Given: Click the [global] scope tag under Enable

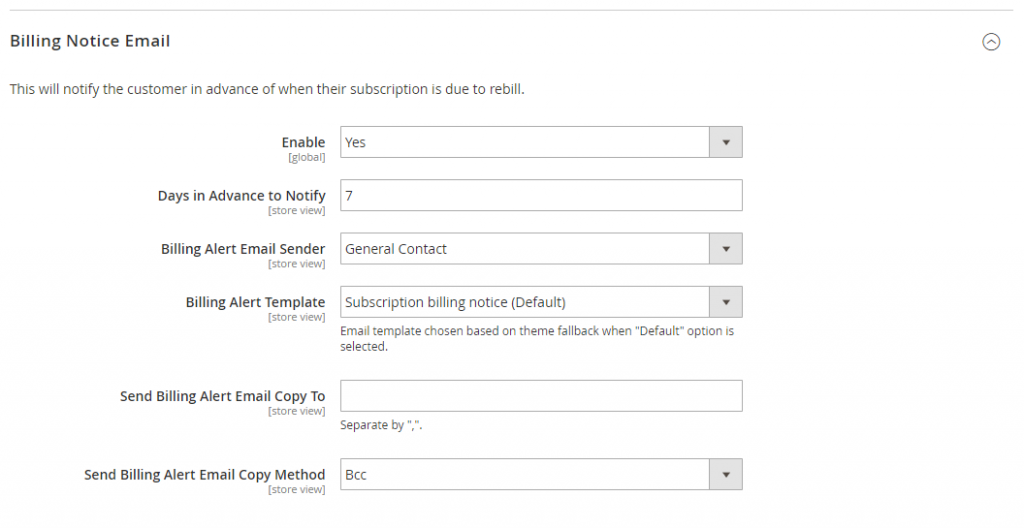Looking at the screenshot, I should pos(306,158).
